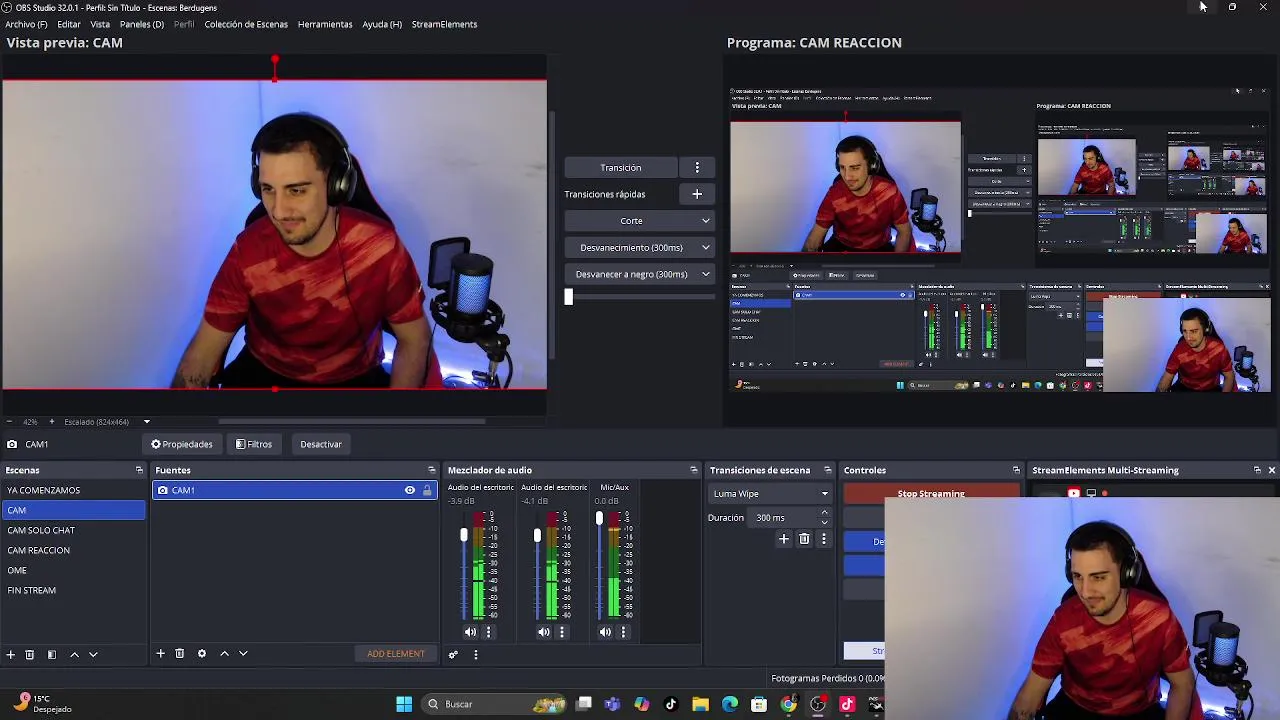The height and width of the screenshot is (720, 1280).
Task: Delete the selected scene with the trash icon
Action: [x=30, y=654]
